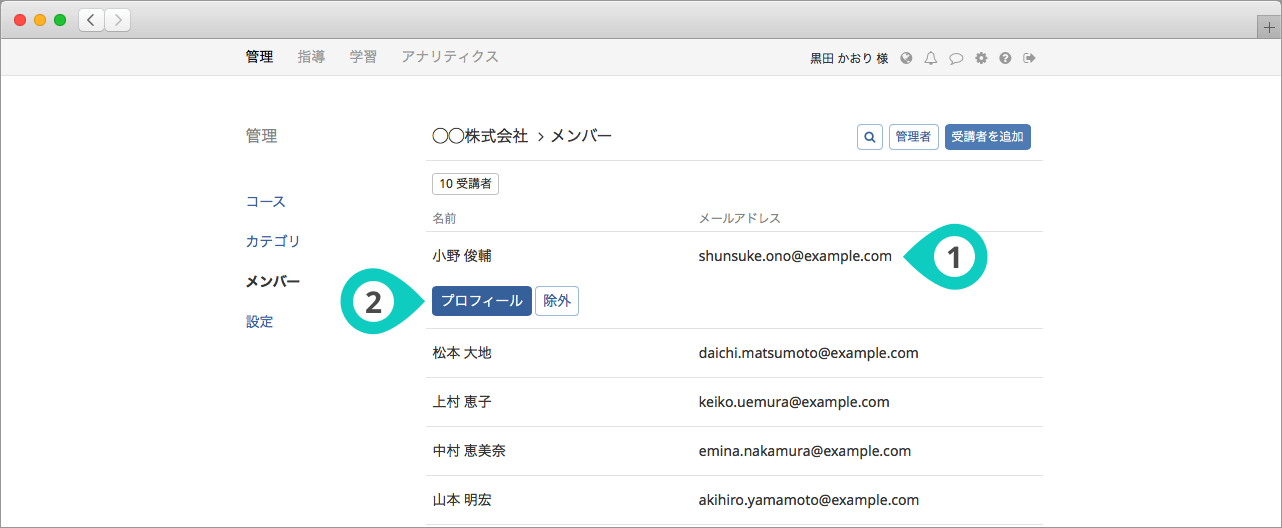Screen dimensions: 1282x528
Task: Open the 学習 tab
Action: (x=363, y=57)
